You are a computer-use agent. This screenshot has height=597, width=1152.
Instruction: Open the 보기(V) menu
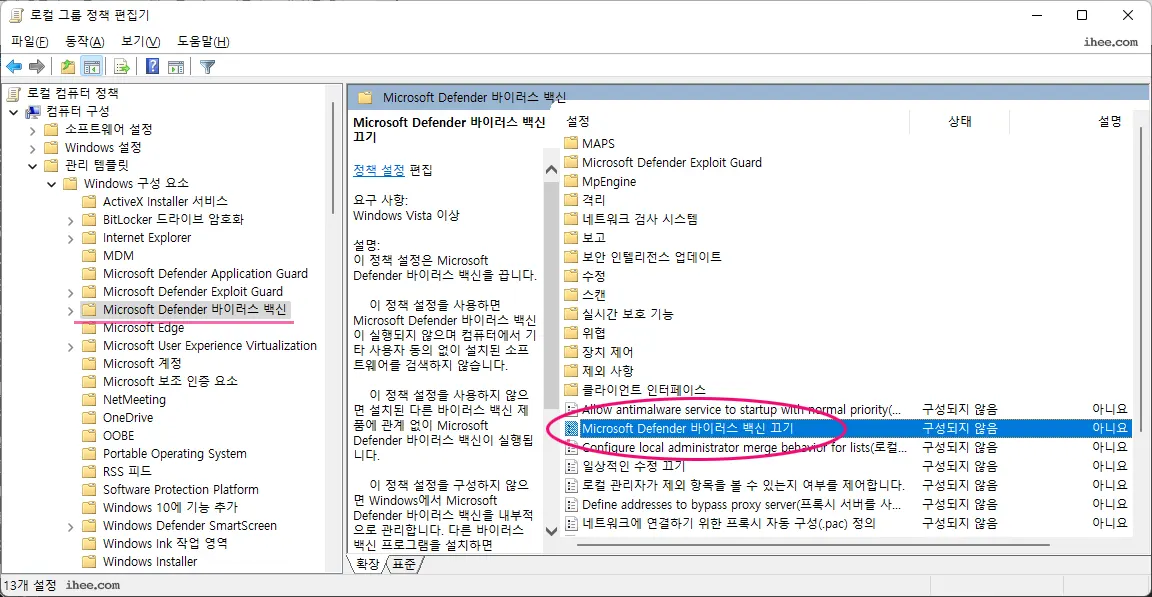[x=140, y=42]
